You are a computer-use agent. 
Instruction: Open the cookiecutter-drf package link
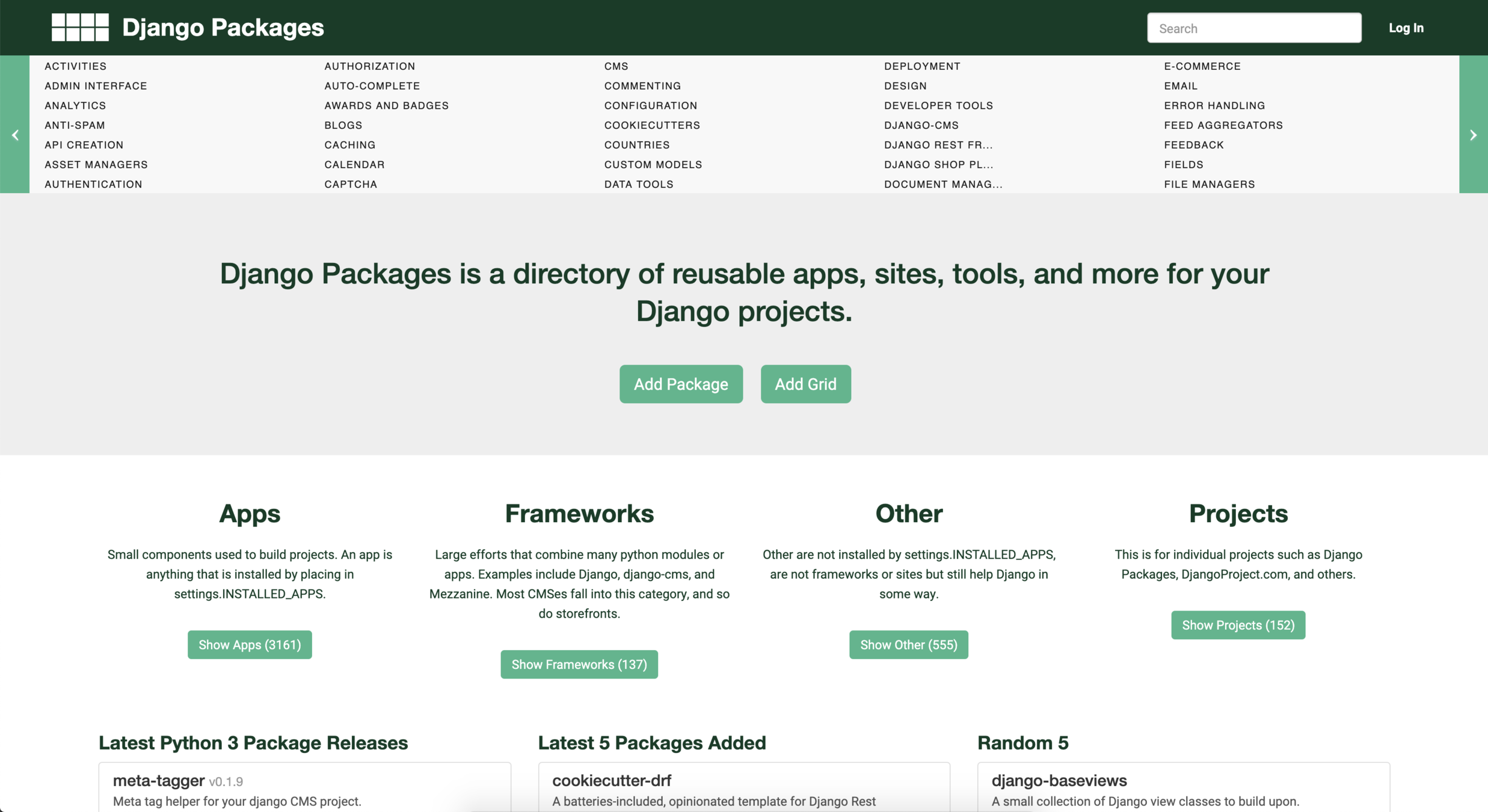tap(611, 781)
